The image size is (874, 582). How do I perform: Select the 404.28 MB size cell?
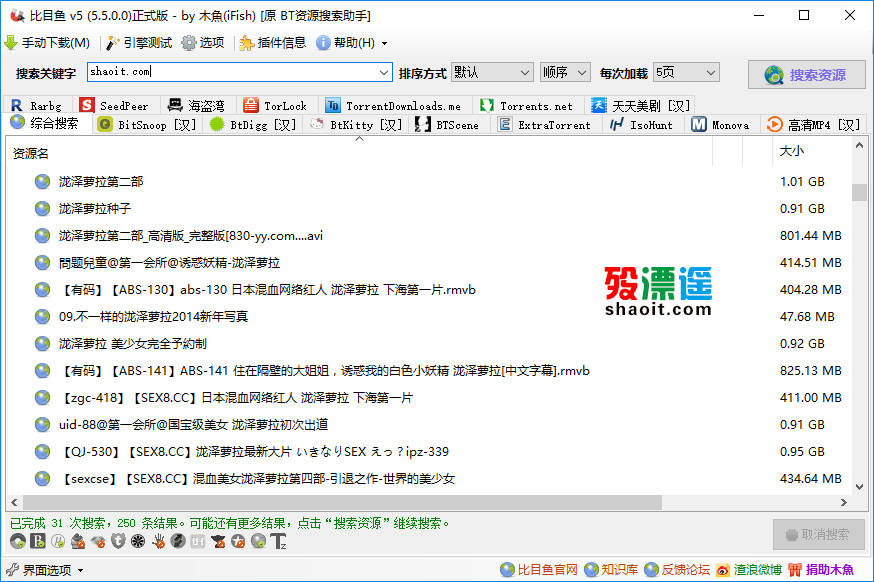click(810, 290)
